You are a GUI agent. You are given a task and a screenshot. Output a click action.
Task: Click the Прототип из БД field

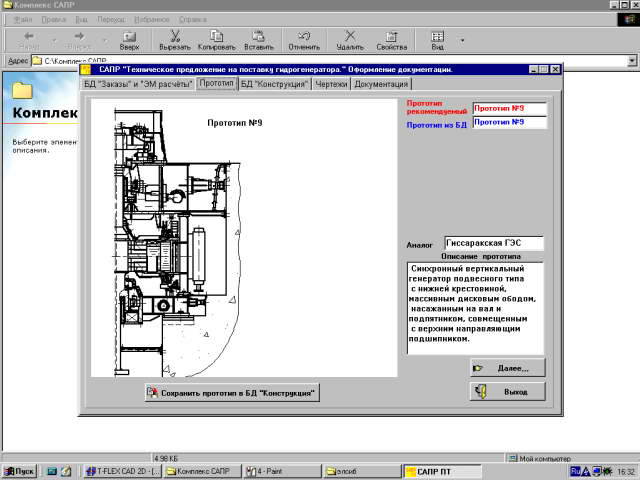point(509,122)
